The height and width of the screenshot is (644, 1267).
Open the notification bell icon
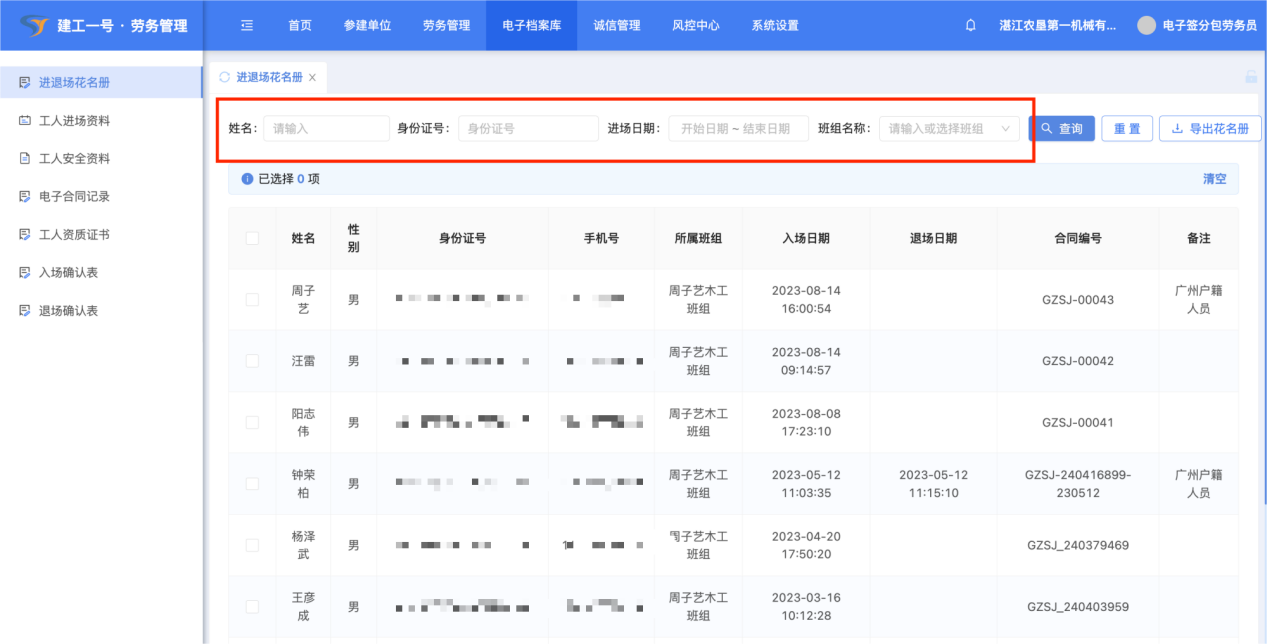(x=970, y=26)
